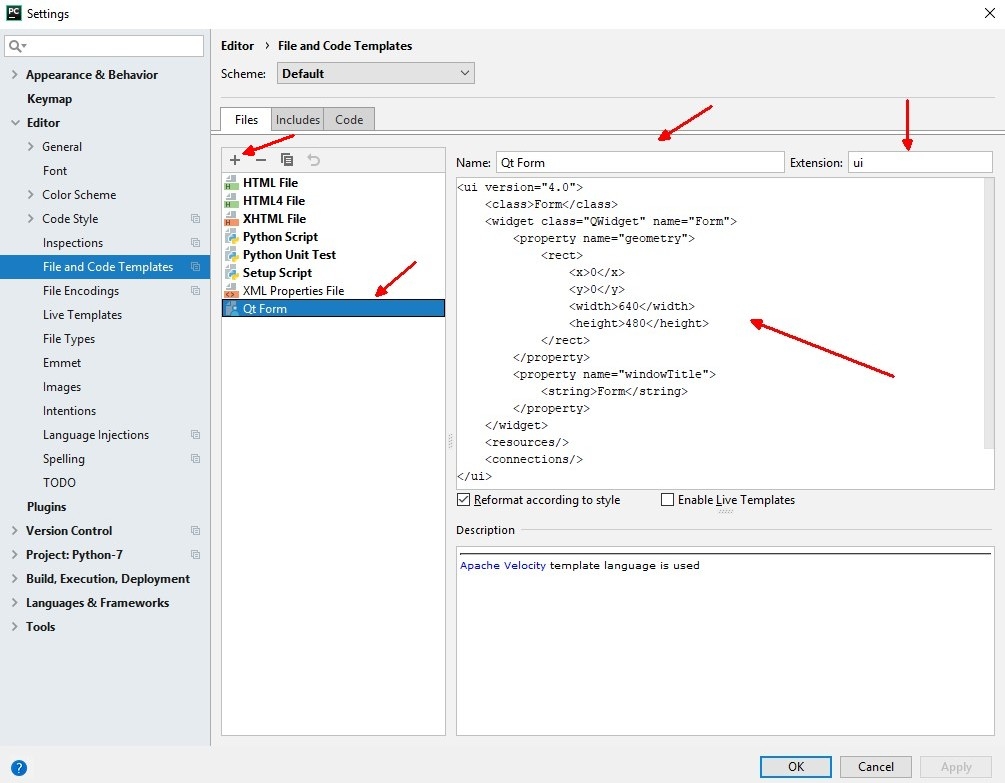1005x783 pixels.
Task: Select the HTML File template
Action: tap(270, 183)
